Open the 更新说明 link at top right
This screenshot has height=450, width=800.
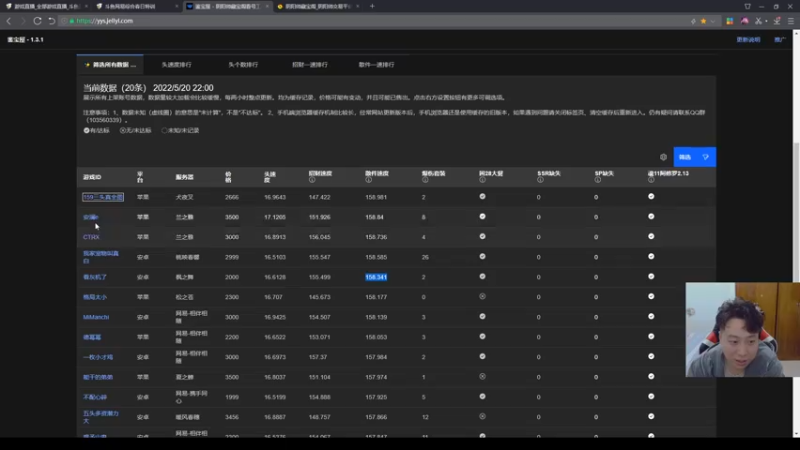748,40
